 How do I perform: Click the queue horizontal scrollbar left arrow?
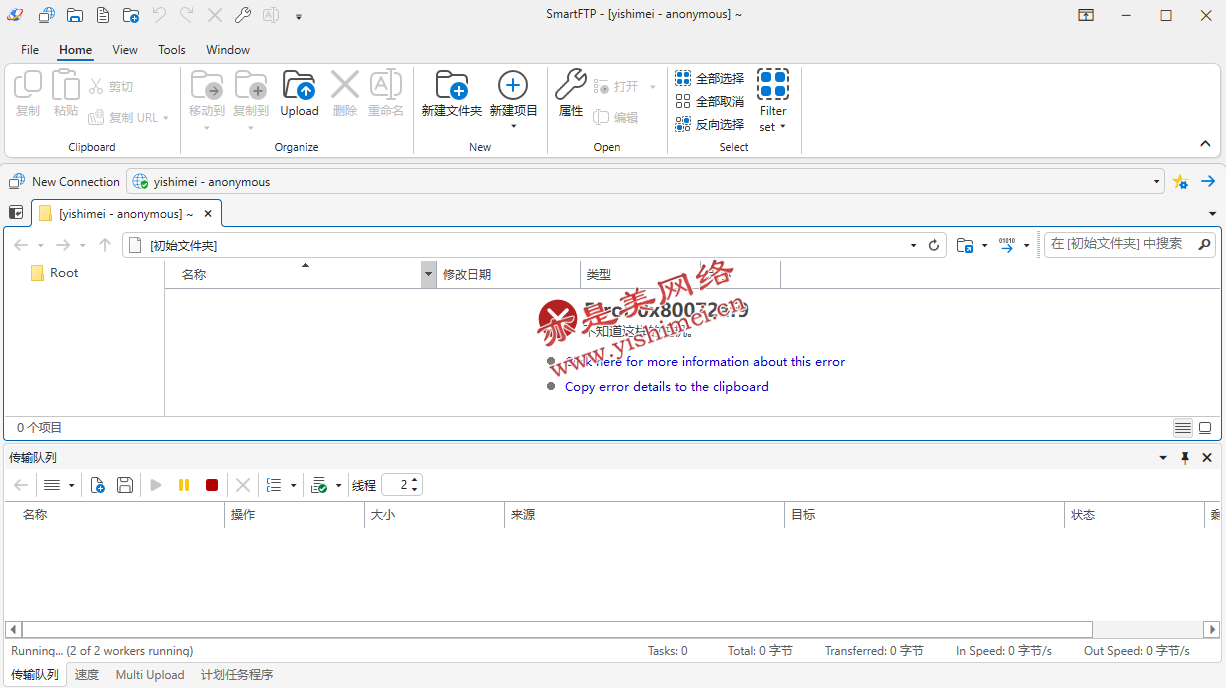tap(13, 630)
